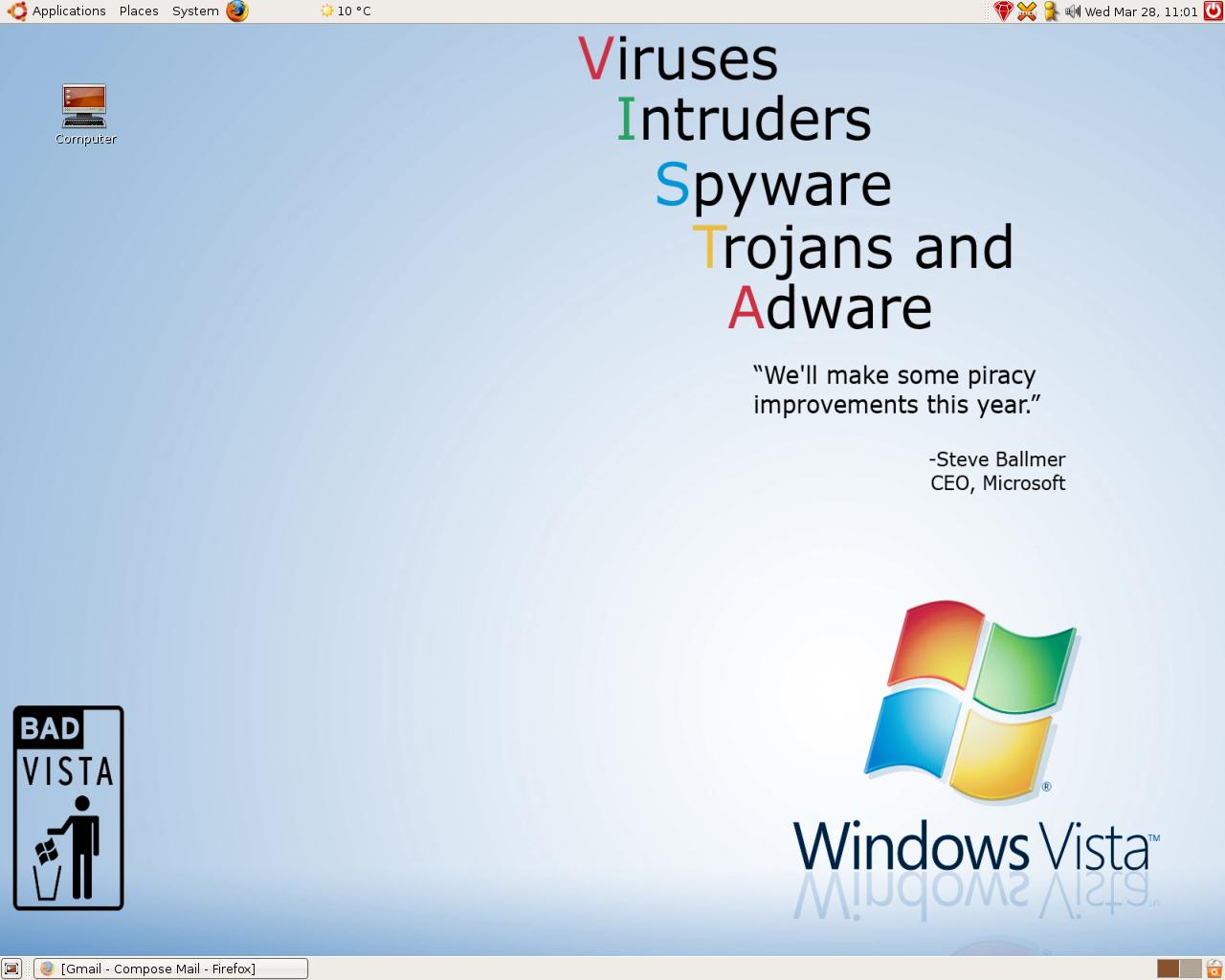The height and width of the screenshot is (980, 1225).
Task: Click the orange X tray icon
Action: tap(1027, 11)
